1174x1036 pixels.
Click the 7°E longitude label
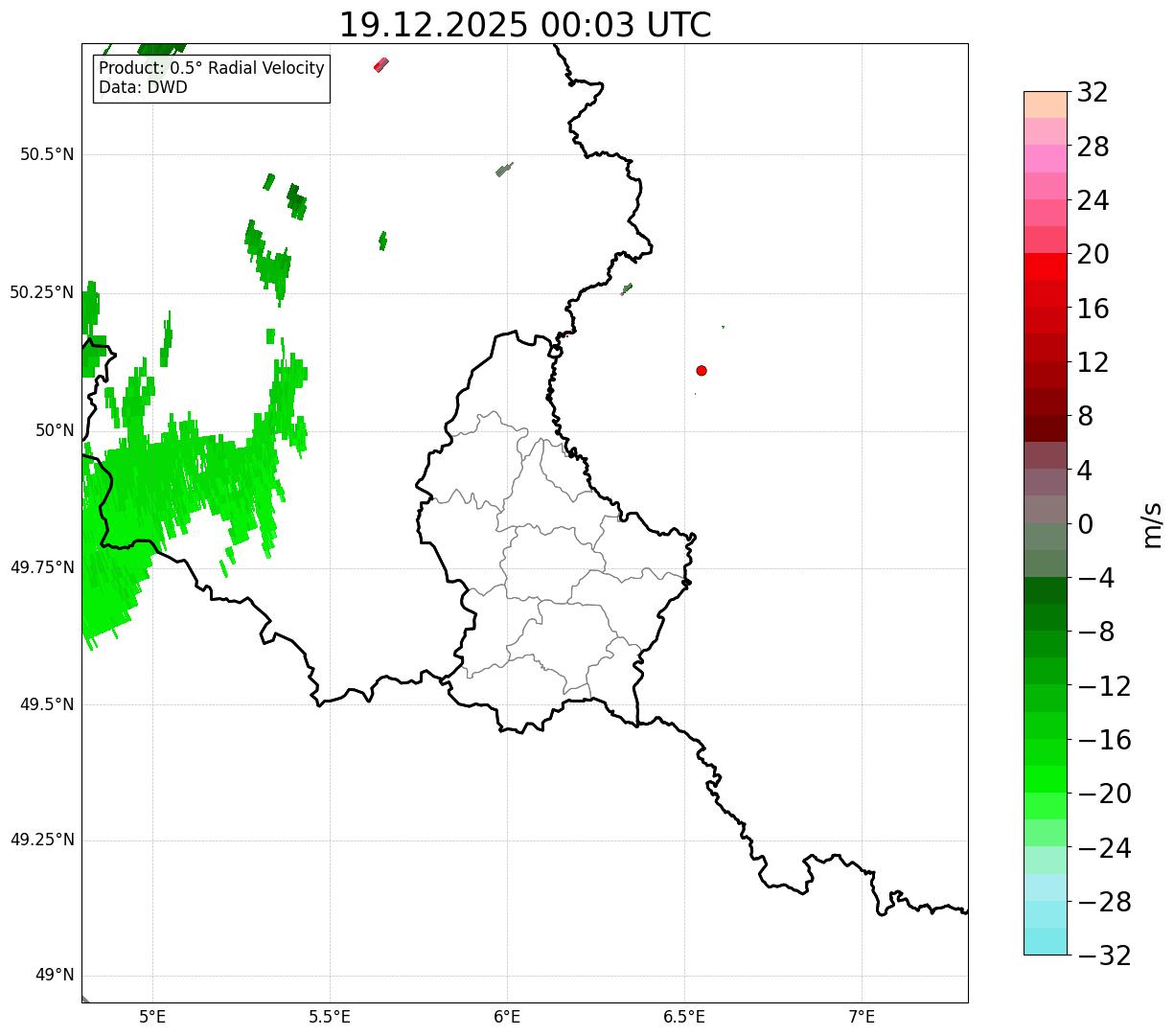pyautogui.click(x=862, y=1017)
